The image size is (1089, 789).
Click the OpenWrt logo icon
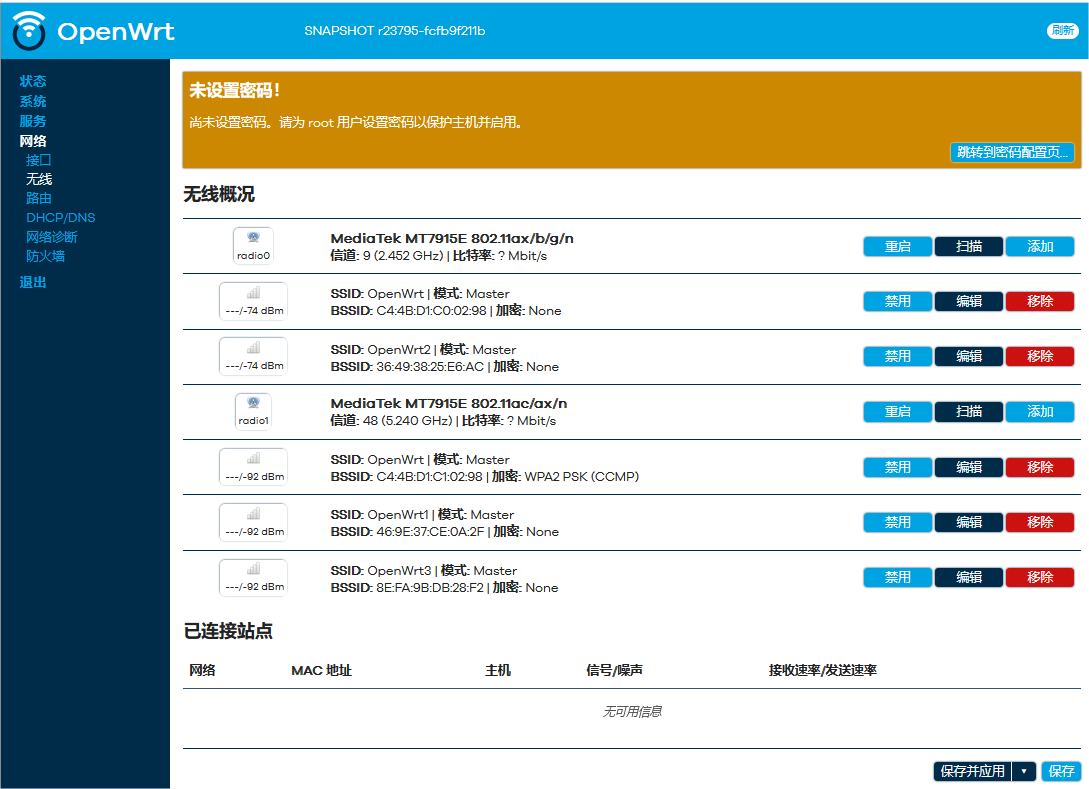pyautogui.click(x=30, y=31)
